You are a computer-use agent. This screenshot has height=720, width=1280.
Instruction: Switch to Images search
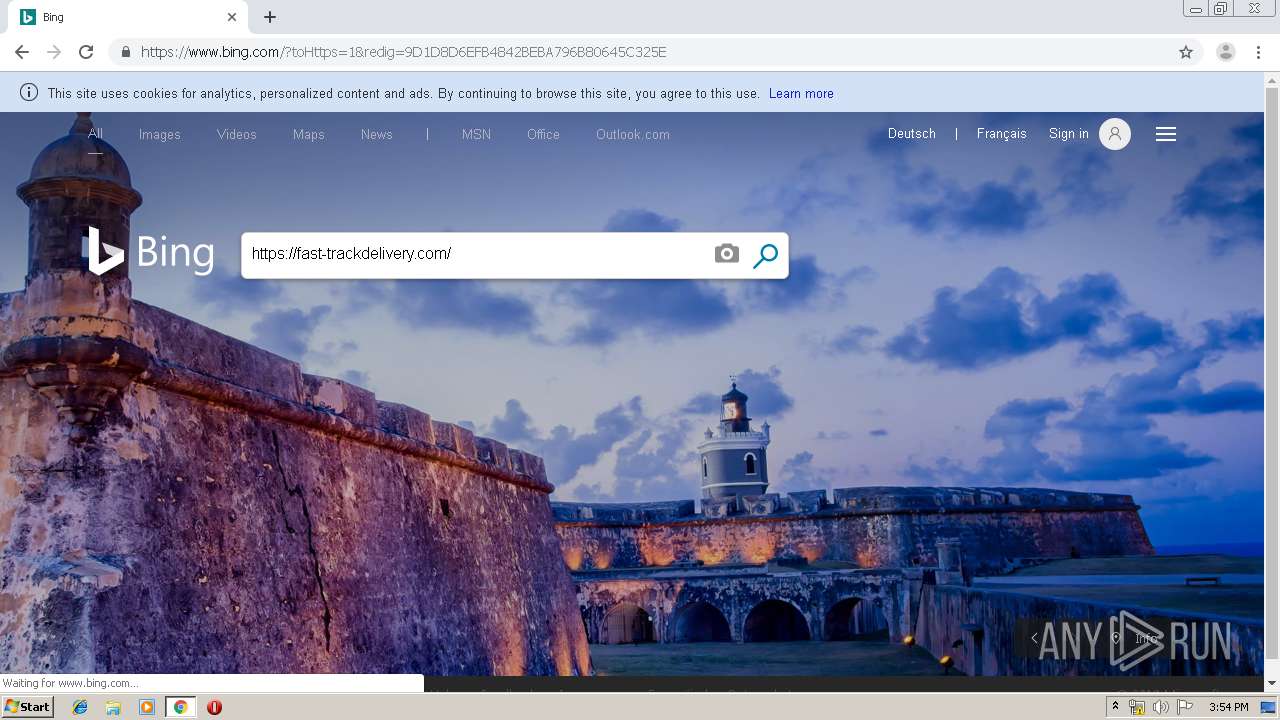coord(160,134)
